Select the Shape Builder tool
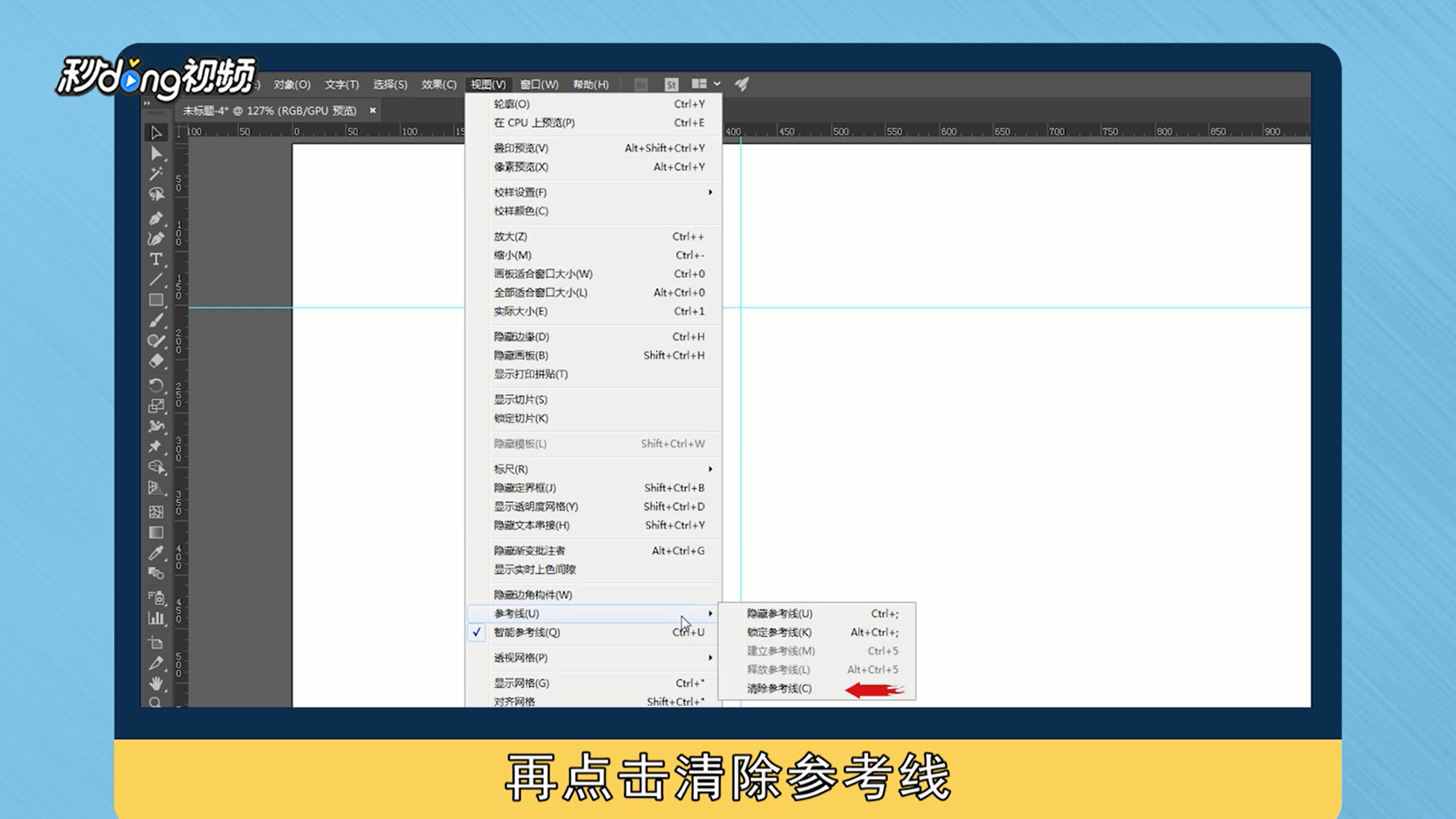1456x819 pixels. (x=156, y=467)
